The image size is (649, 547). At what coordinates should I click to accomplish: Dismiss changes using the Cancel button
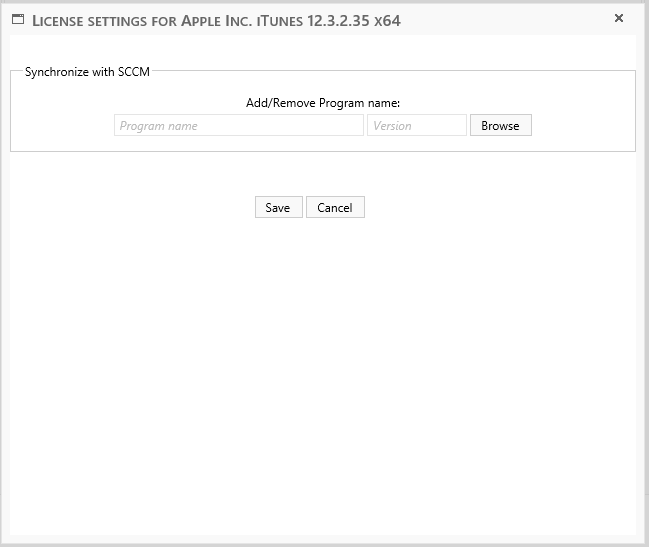(335, 207)
